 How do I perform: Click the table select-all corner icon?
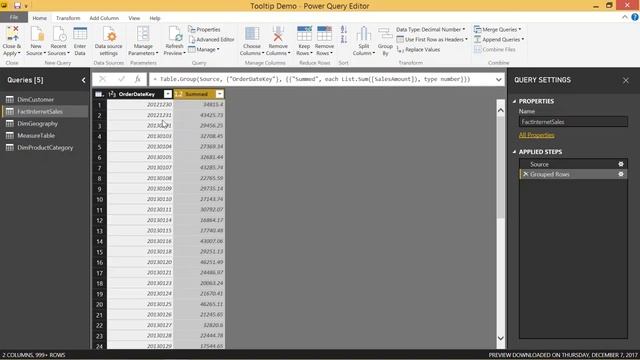(99, 94)
